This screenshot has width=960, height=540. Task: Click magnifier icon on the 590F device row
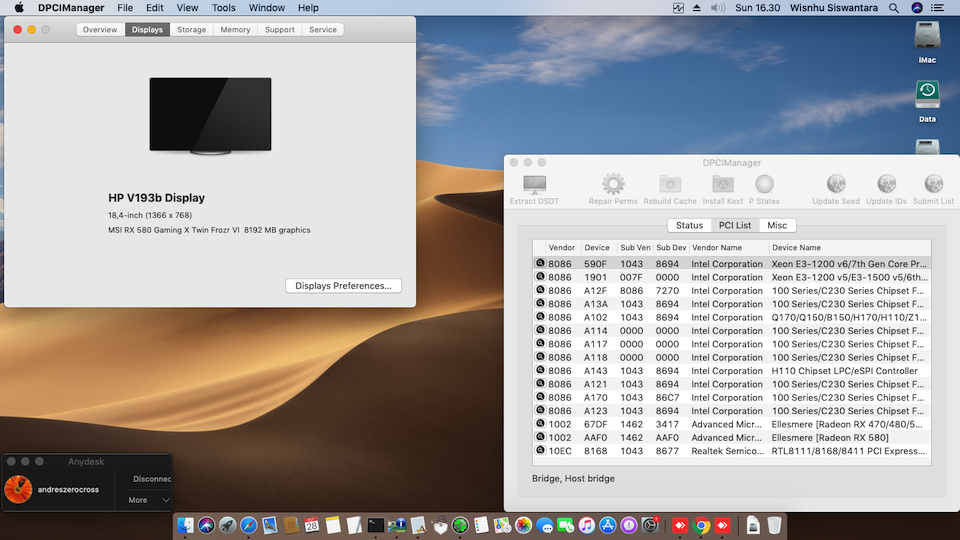pyautogui.click(x=540, y=264)
